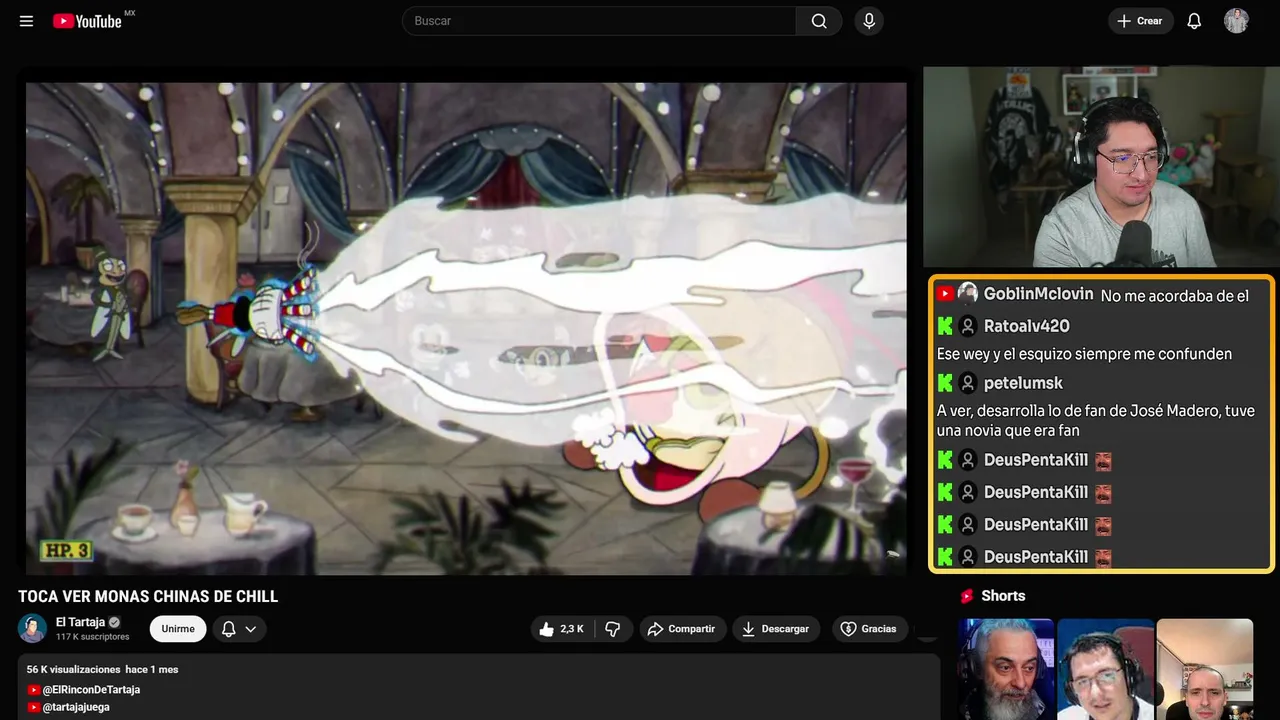1280x720 pixels.
Task: Click the Buscar search field
Action: (599, 21)
